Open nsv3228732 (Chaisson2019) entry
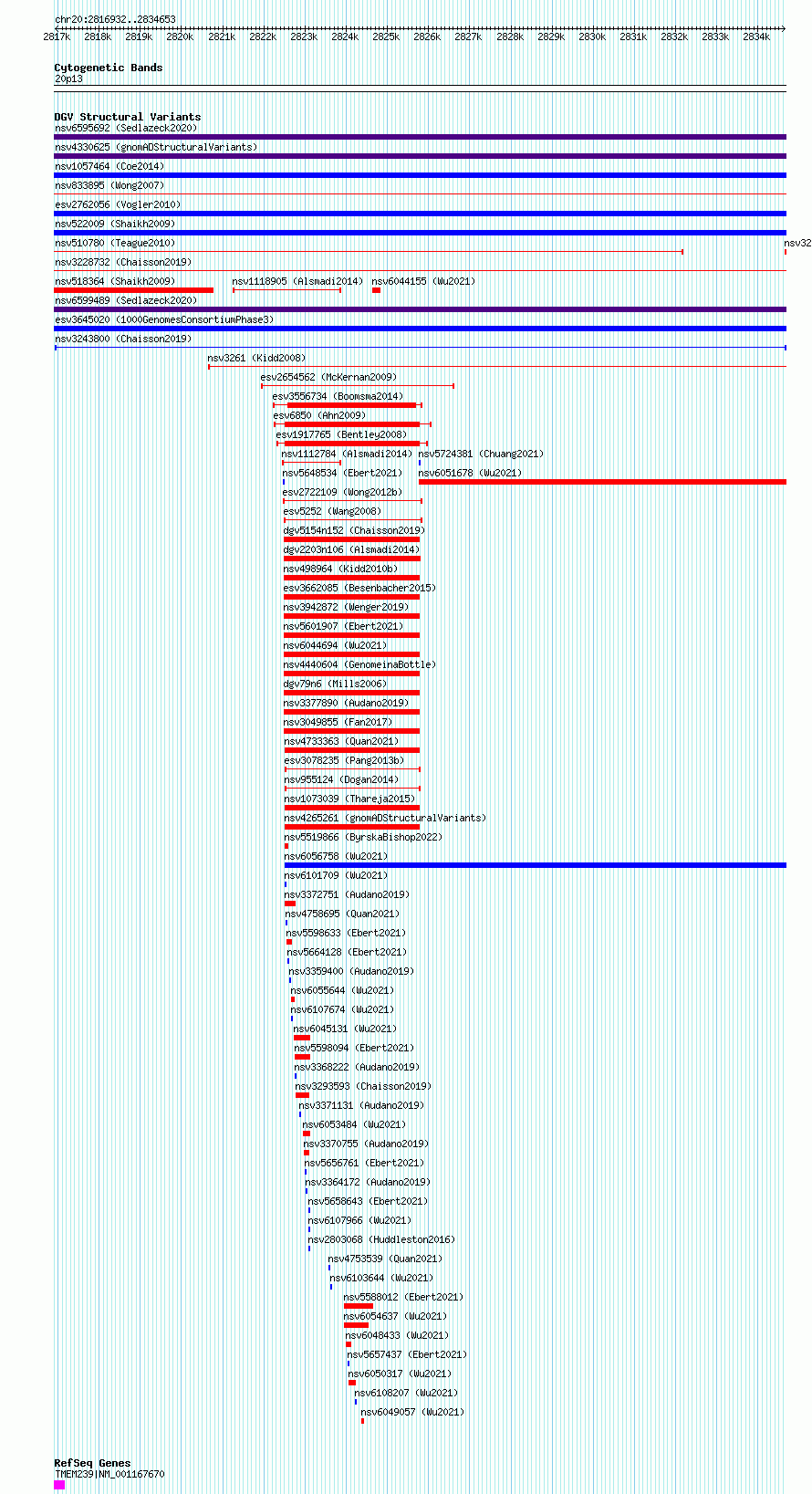Image resolution: width=812 pixels, height=1494 pixels. (x=123, y=262)
